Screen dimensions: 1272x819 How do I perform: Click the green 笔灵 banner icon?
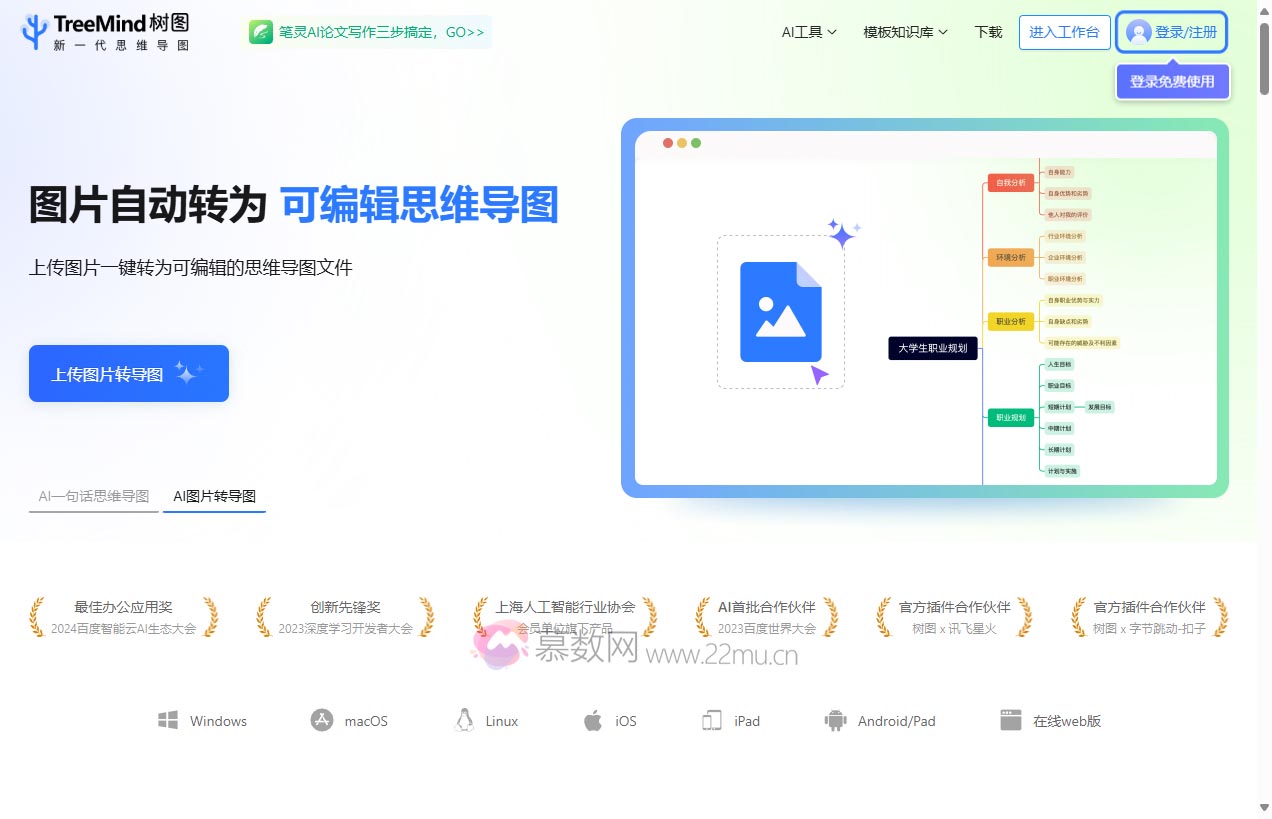click(261, 31)
